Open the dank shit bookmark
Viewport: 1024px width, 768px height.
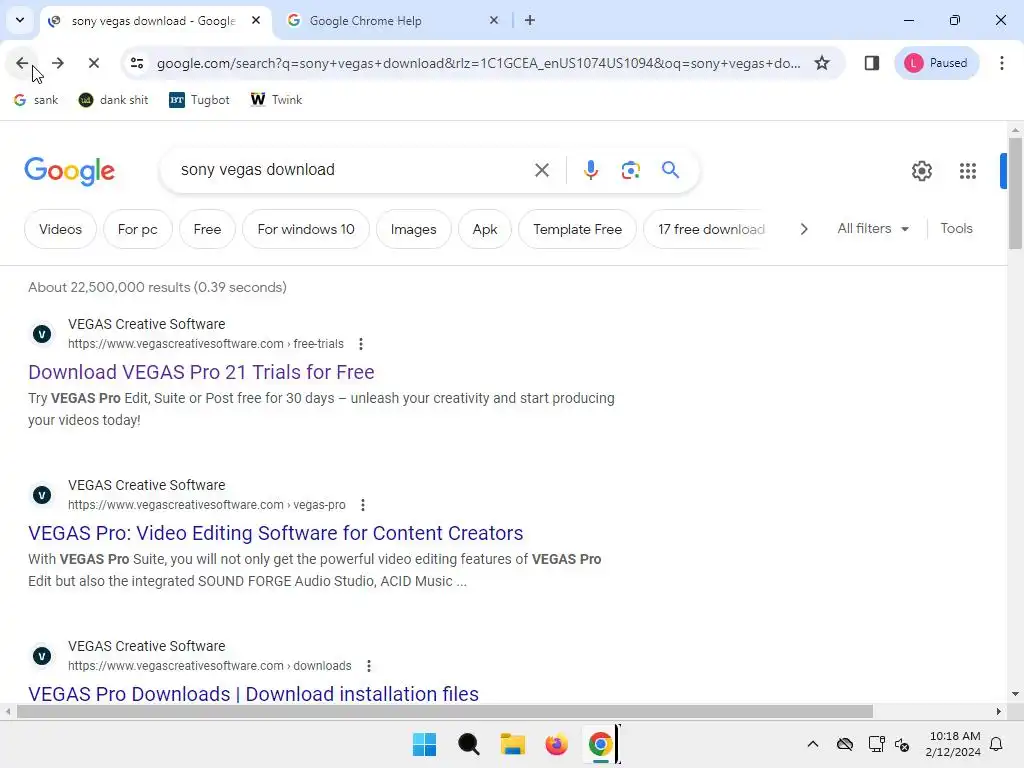(114, 100)
